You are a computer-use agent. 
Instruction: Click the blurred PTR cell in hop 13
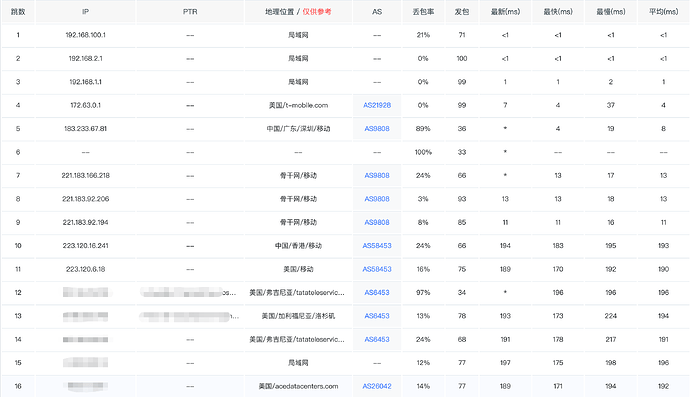coord(189,316)
